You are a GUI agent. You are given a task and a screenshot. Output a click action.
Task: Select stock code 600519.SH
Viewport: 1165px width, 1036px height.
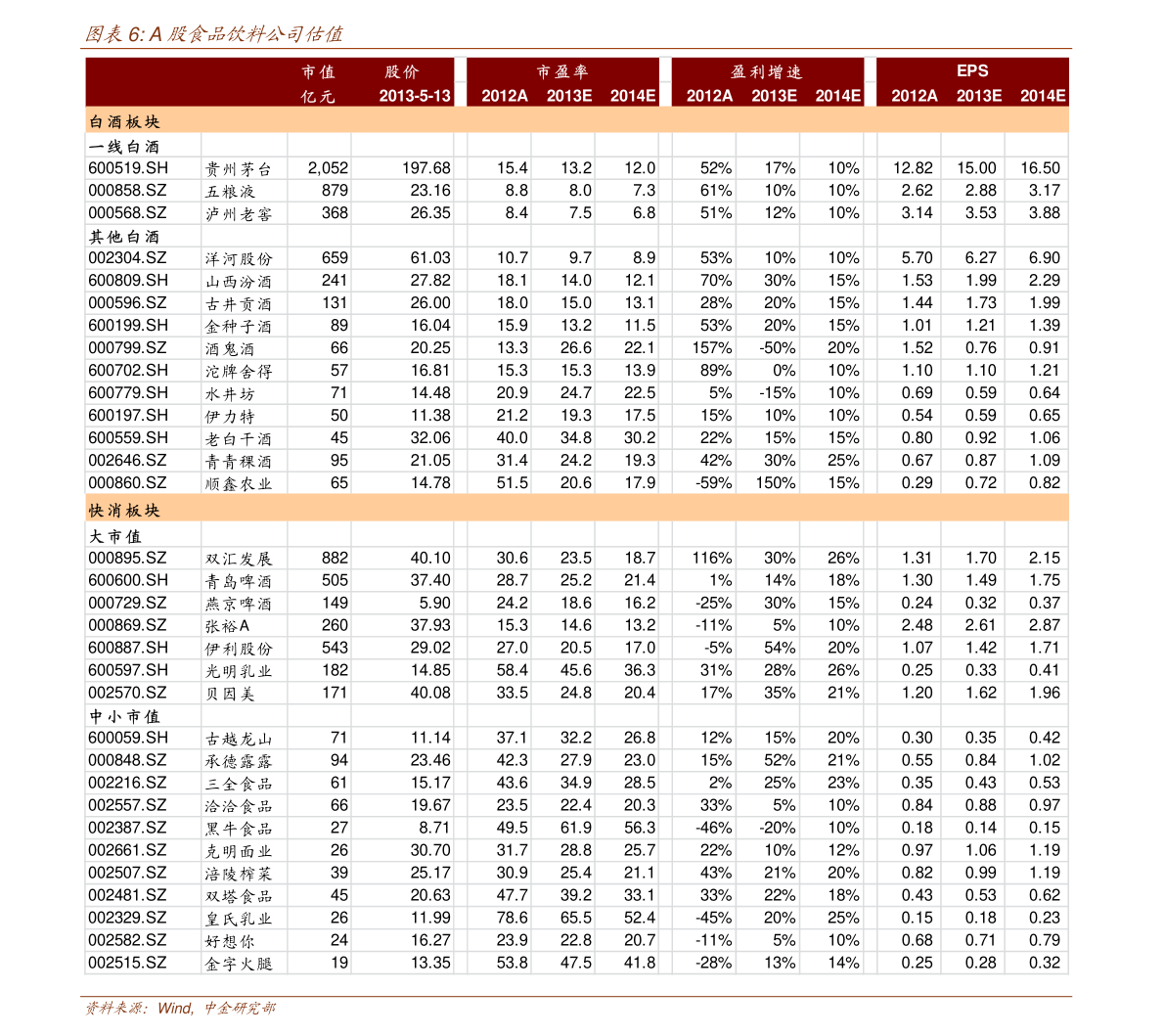(128, 168)
